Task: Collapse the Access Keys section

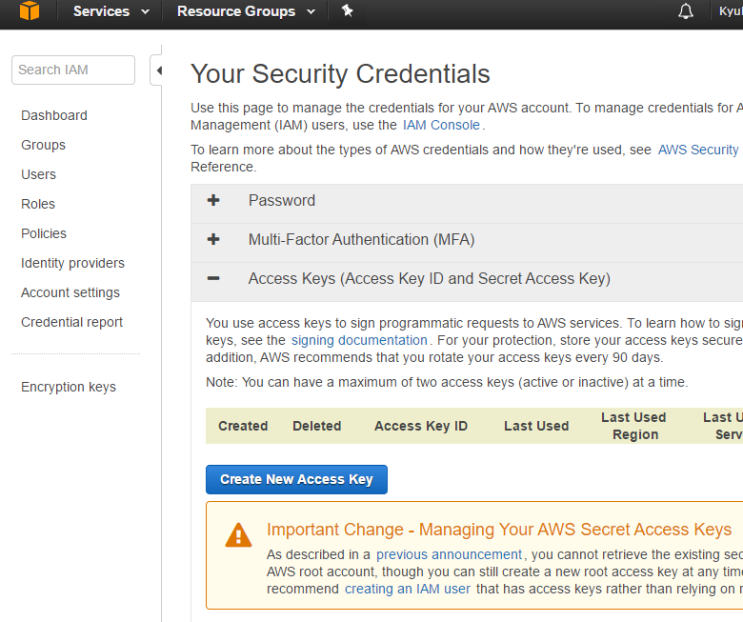Action: 213,279
